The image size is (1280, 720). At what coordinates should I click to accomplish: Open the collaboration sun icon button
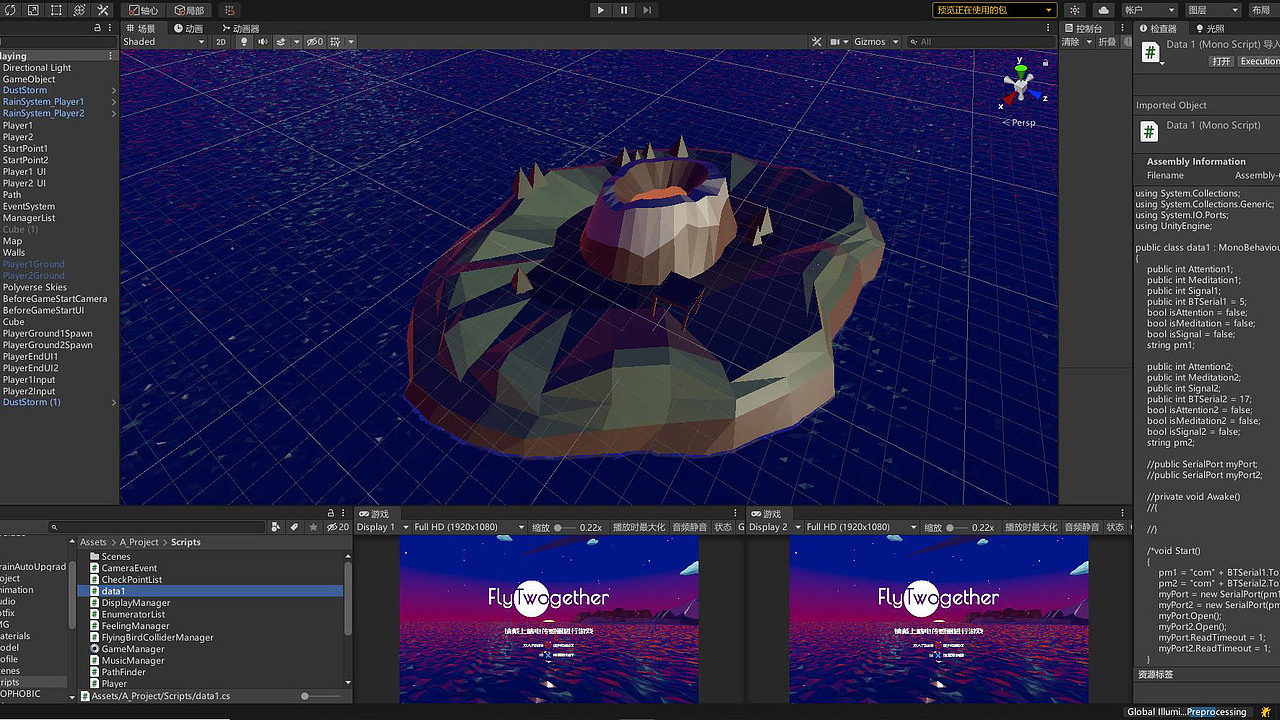pyautogui.click(x=1075, y=10)
